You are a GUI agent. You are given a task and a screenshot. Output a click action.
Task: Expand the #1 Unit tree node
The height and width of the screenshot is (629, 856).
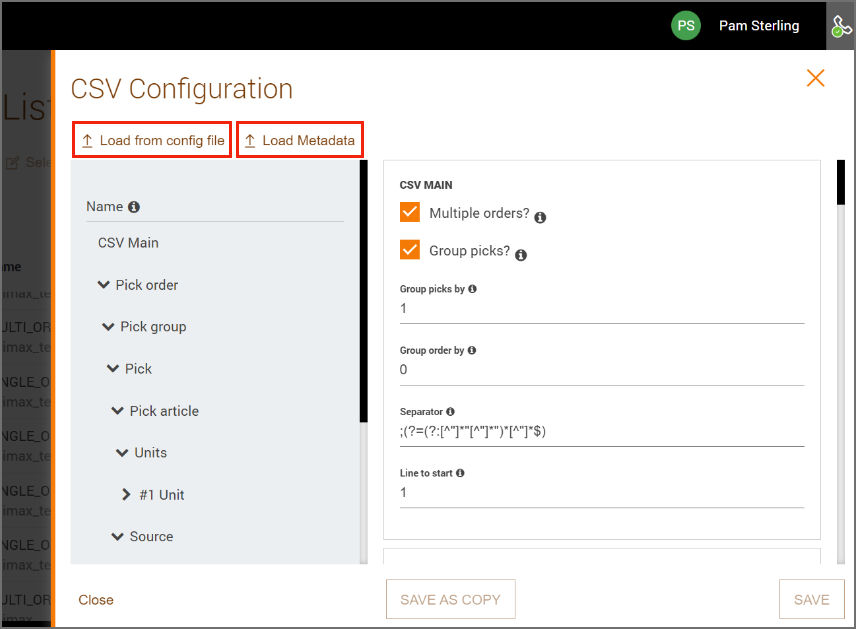coord(127,494)
